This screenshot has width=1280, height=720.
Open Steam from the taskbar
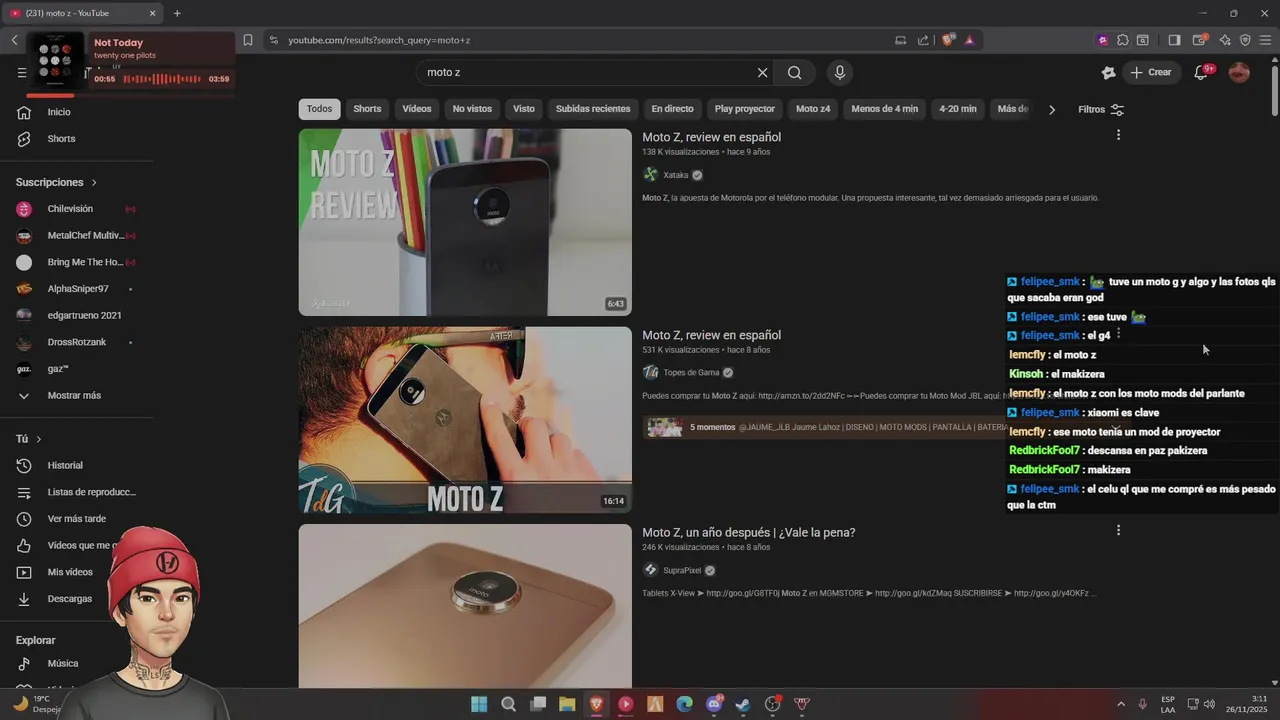pyautogui.click(x=743, y=704)
